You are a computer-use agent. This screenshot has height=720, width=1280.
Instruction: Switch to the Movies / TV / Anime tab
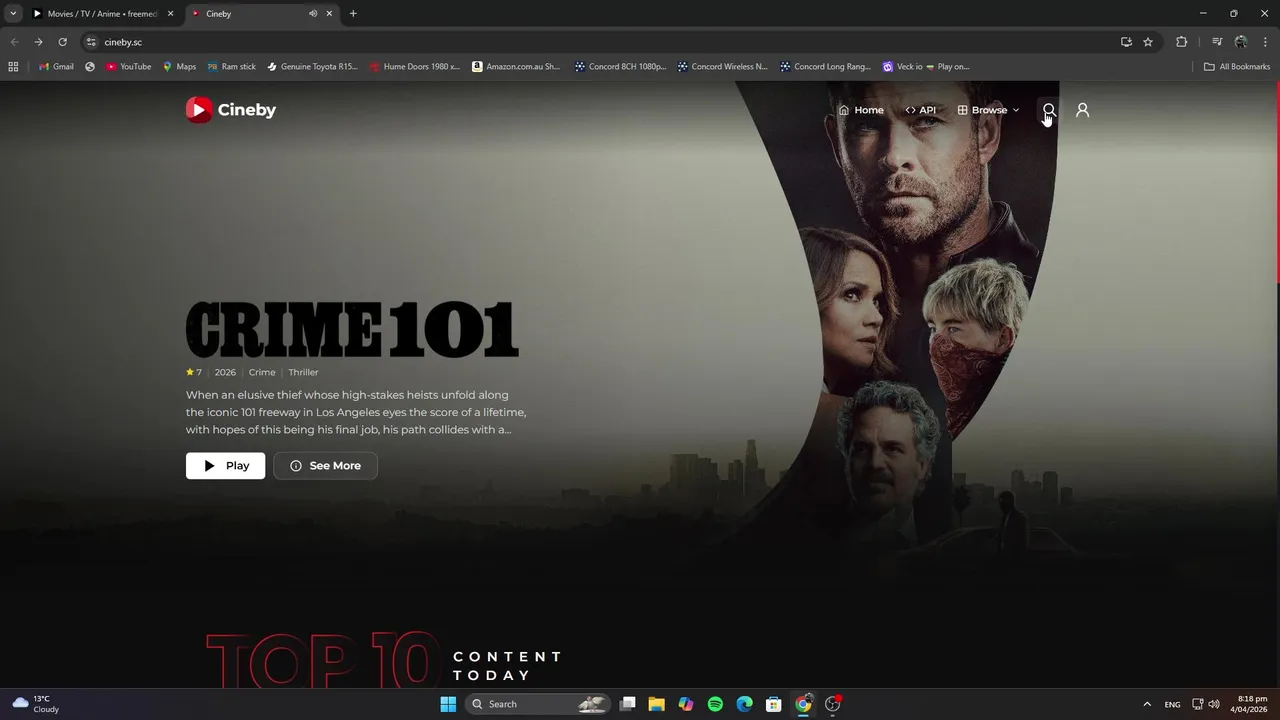tap(102, 14)
